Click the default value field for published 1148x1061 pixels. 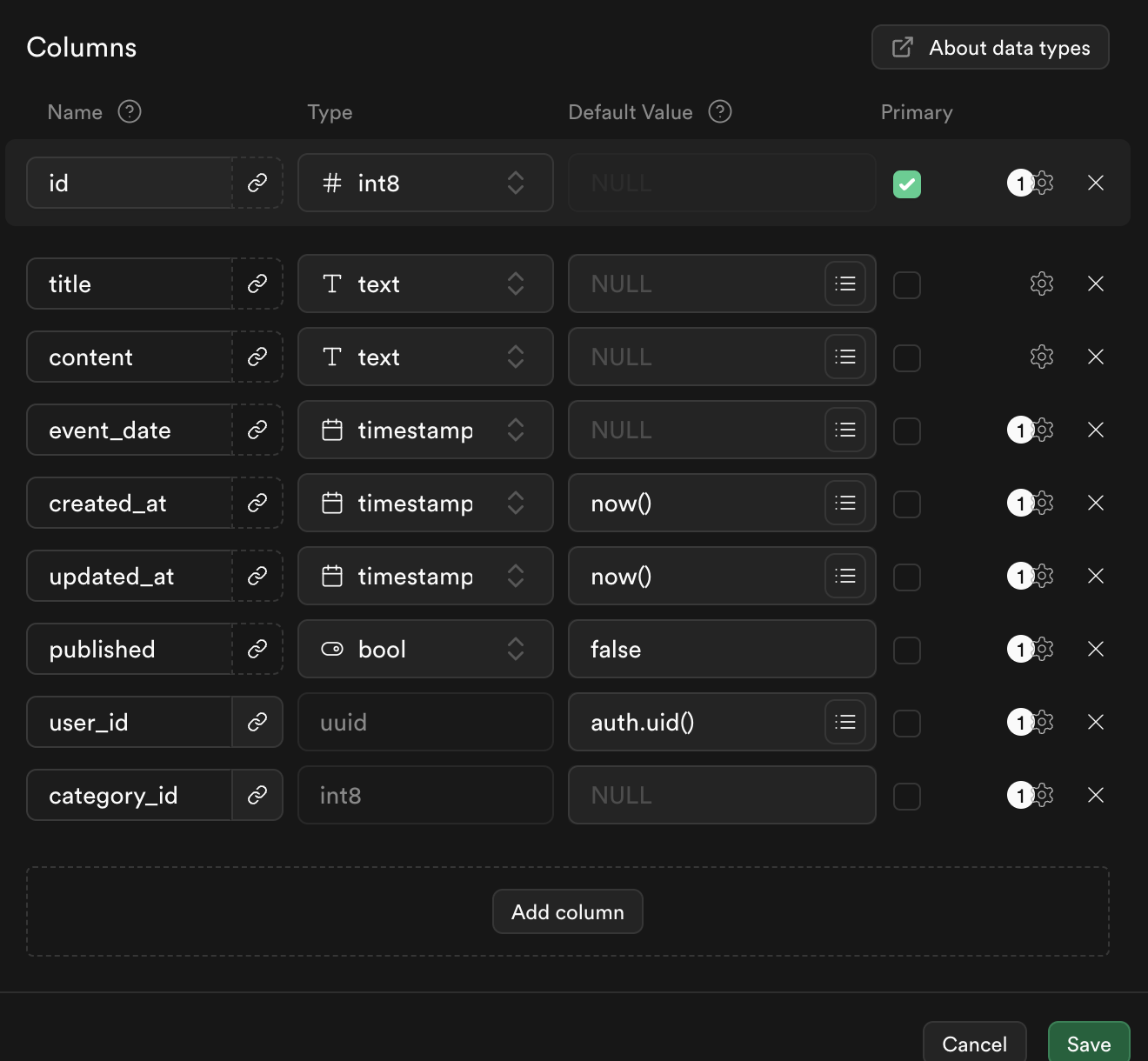(x=722, y=649)
